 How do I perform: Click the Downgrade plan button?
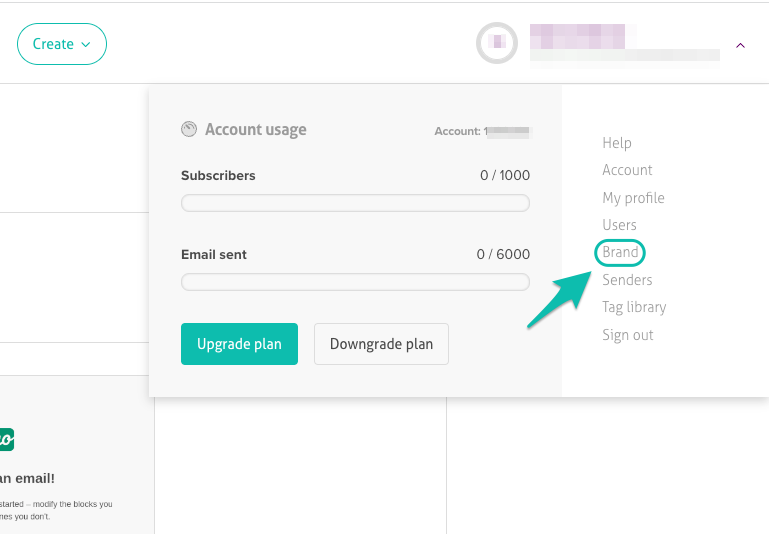point(381,344)
